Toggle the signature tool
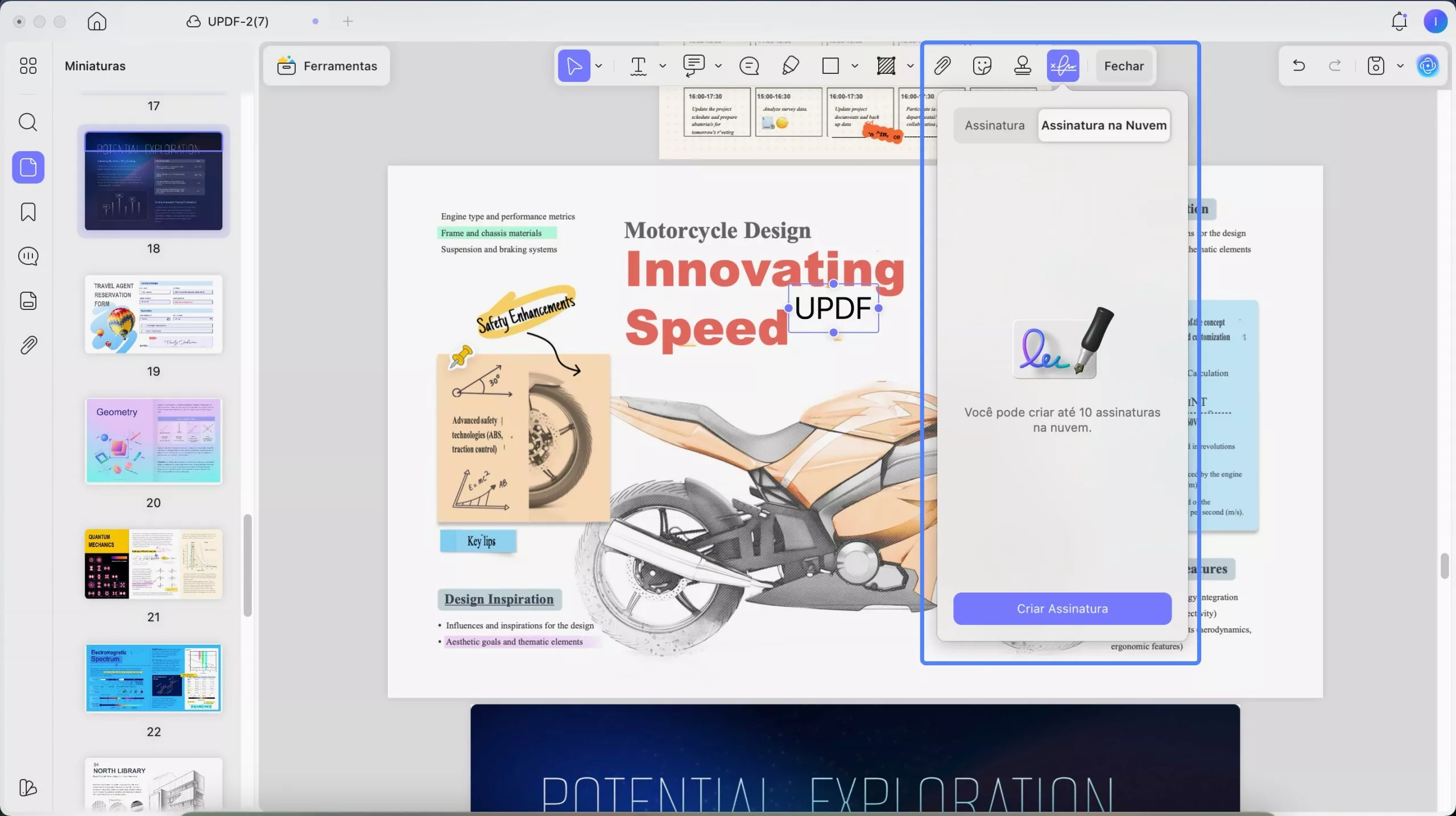 pyautogui.click(x=1063, y=66)
